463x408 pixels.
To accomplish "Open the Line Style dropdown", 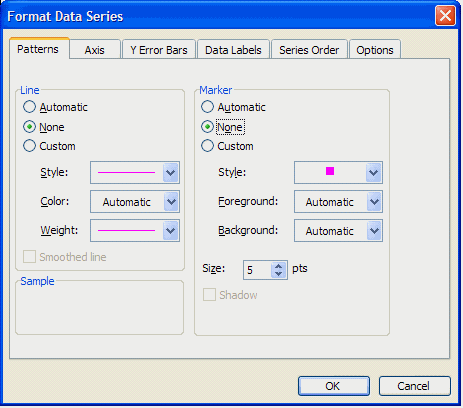I will [135, 173].
